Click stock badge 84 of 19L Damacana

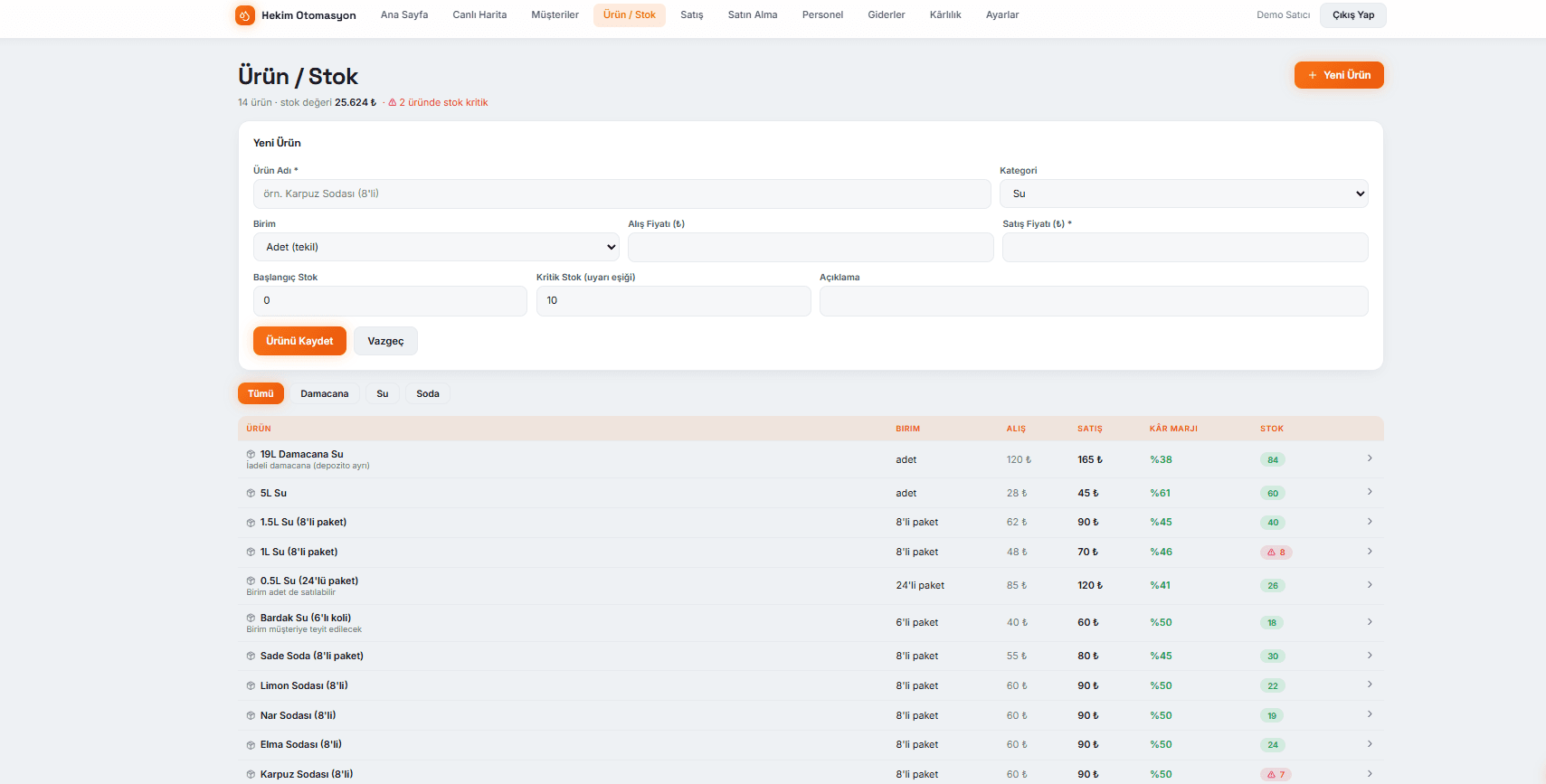coord(1273,460)
